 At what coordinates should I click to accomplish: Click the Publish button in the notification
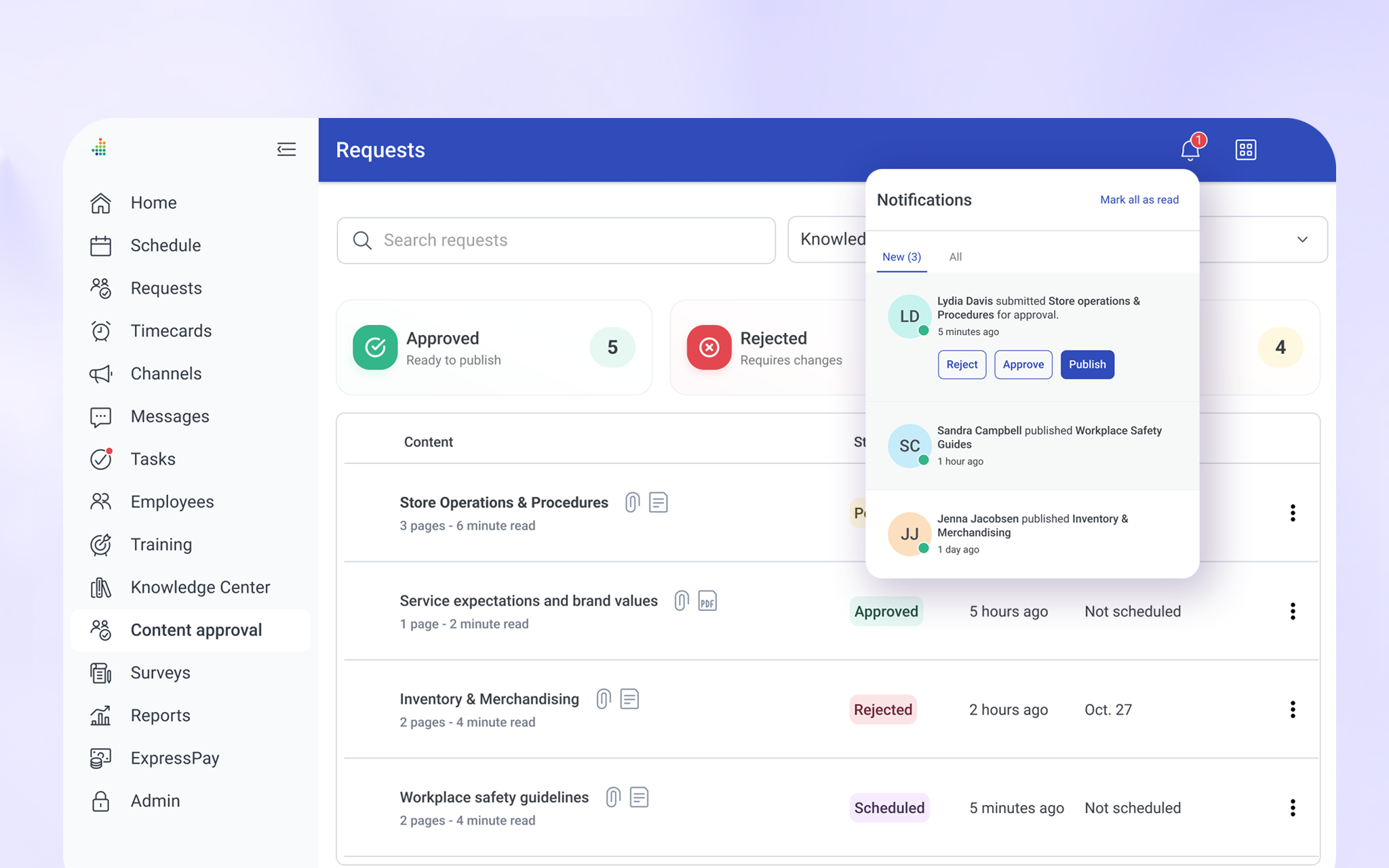click(1087, 365)
